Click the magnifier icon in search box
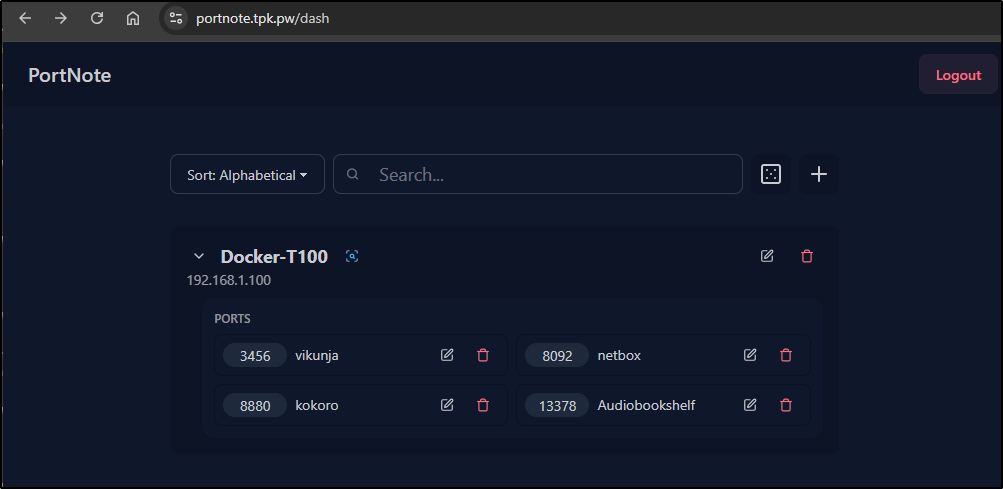This screenshot has width=1003, height=489. pyautogui.click(x=352, y=174)
